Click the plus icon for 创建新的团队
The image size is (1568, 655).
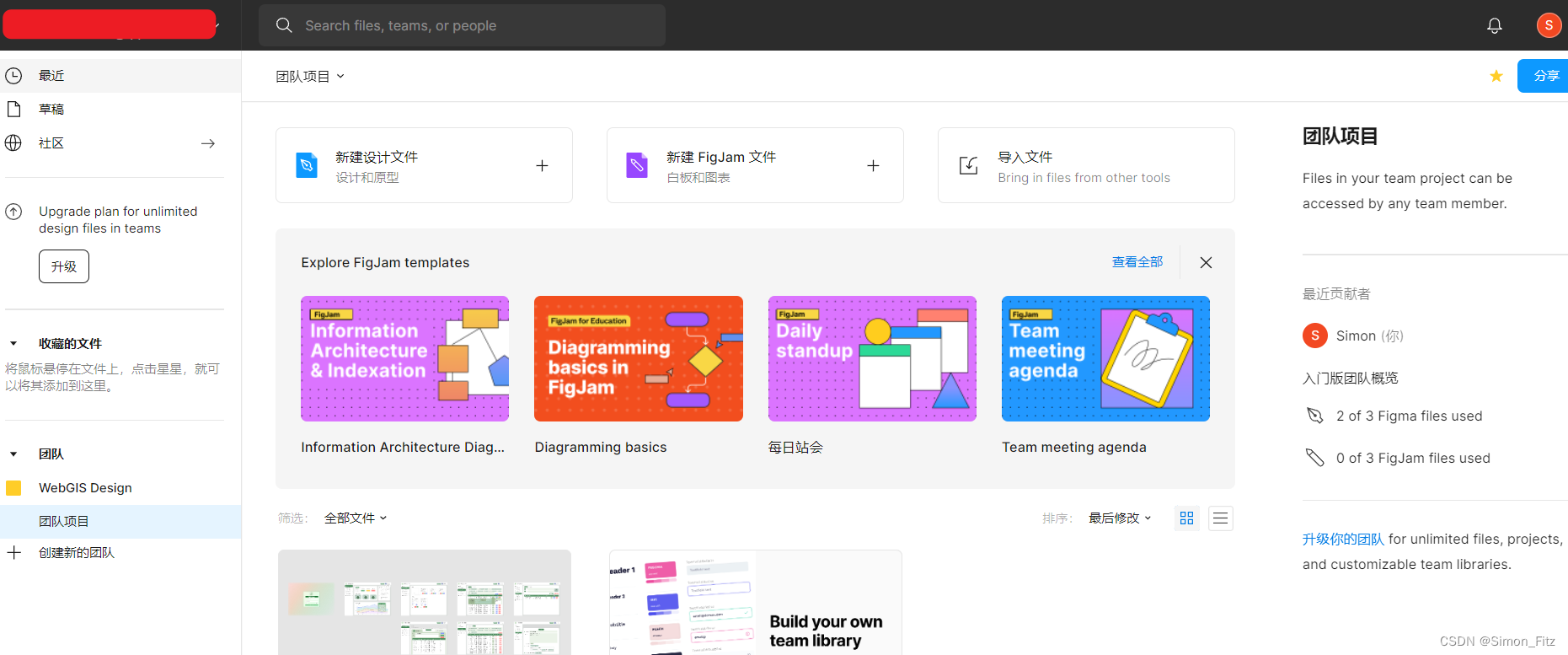coord(13,553)
